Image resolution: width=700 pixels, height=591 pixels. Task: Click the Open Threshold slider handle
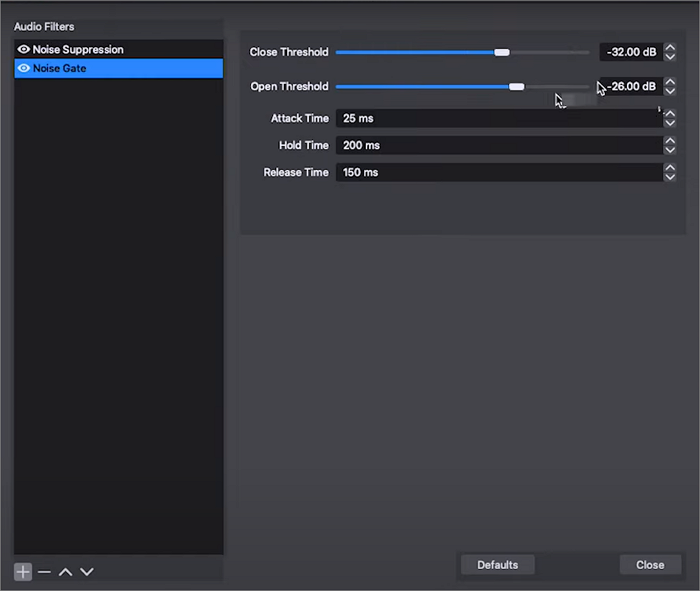click(516, 87)
